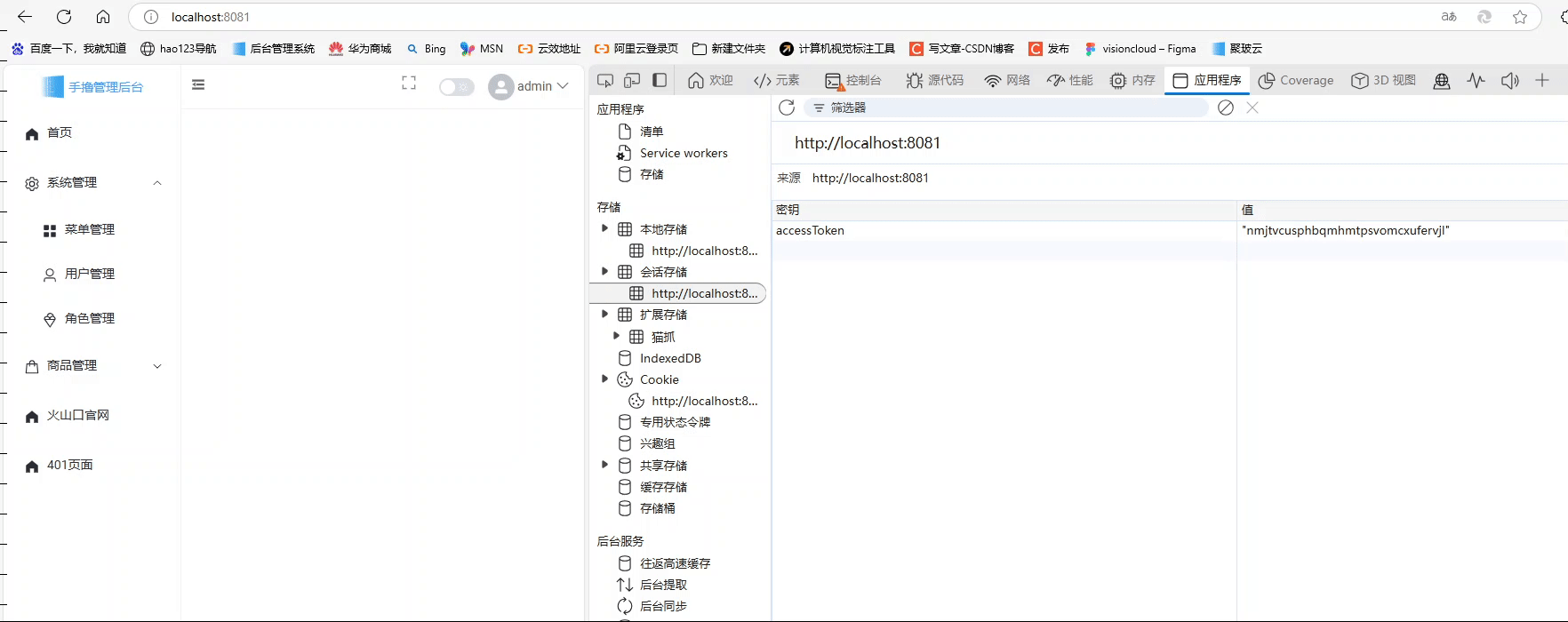Screen dimensions: 1568x622
Task: Click the 密钥 column header
Action: click(x=1004, y=210)
